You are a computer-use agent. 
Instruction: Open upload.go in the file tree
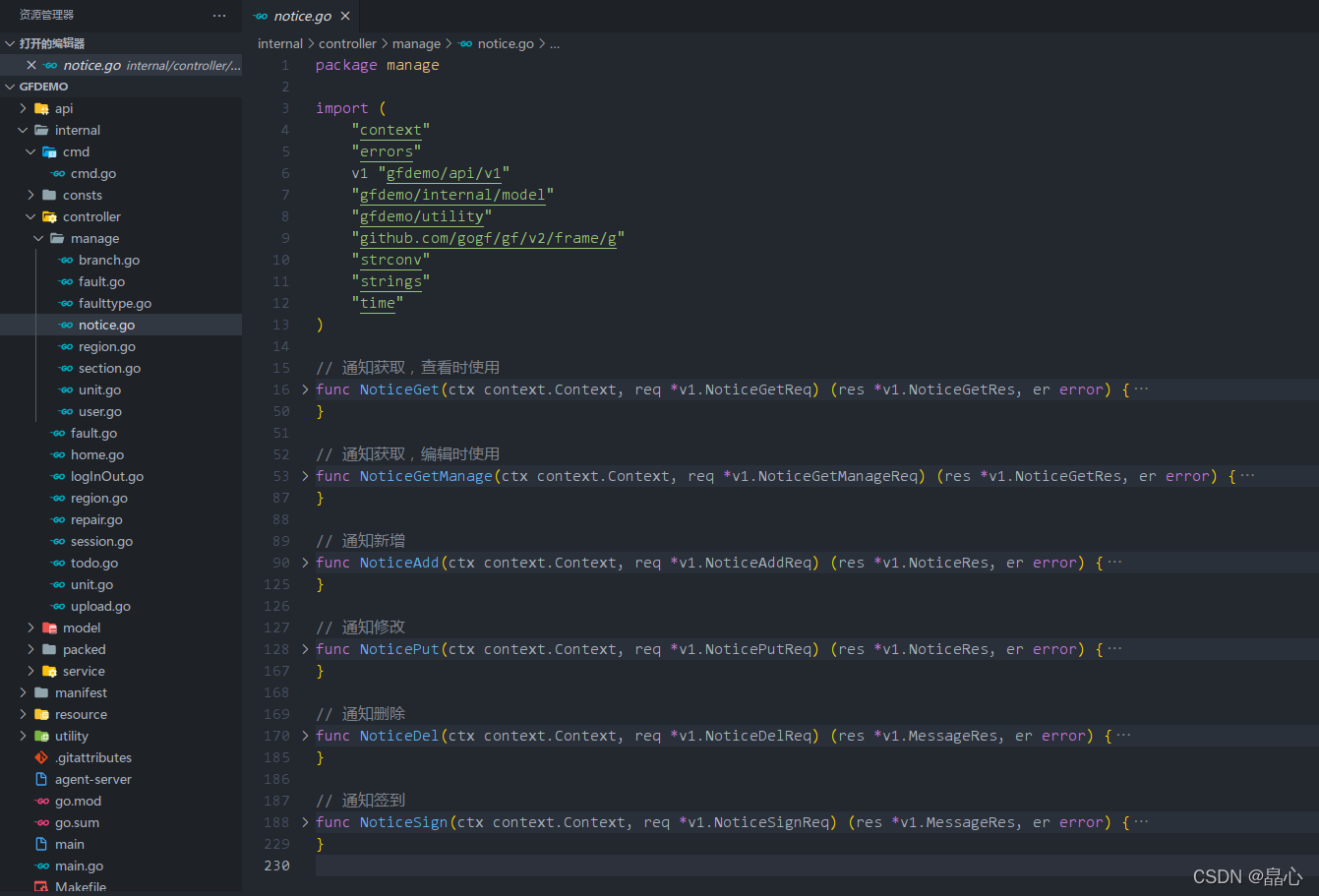click(x=100, y=606)
